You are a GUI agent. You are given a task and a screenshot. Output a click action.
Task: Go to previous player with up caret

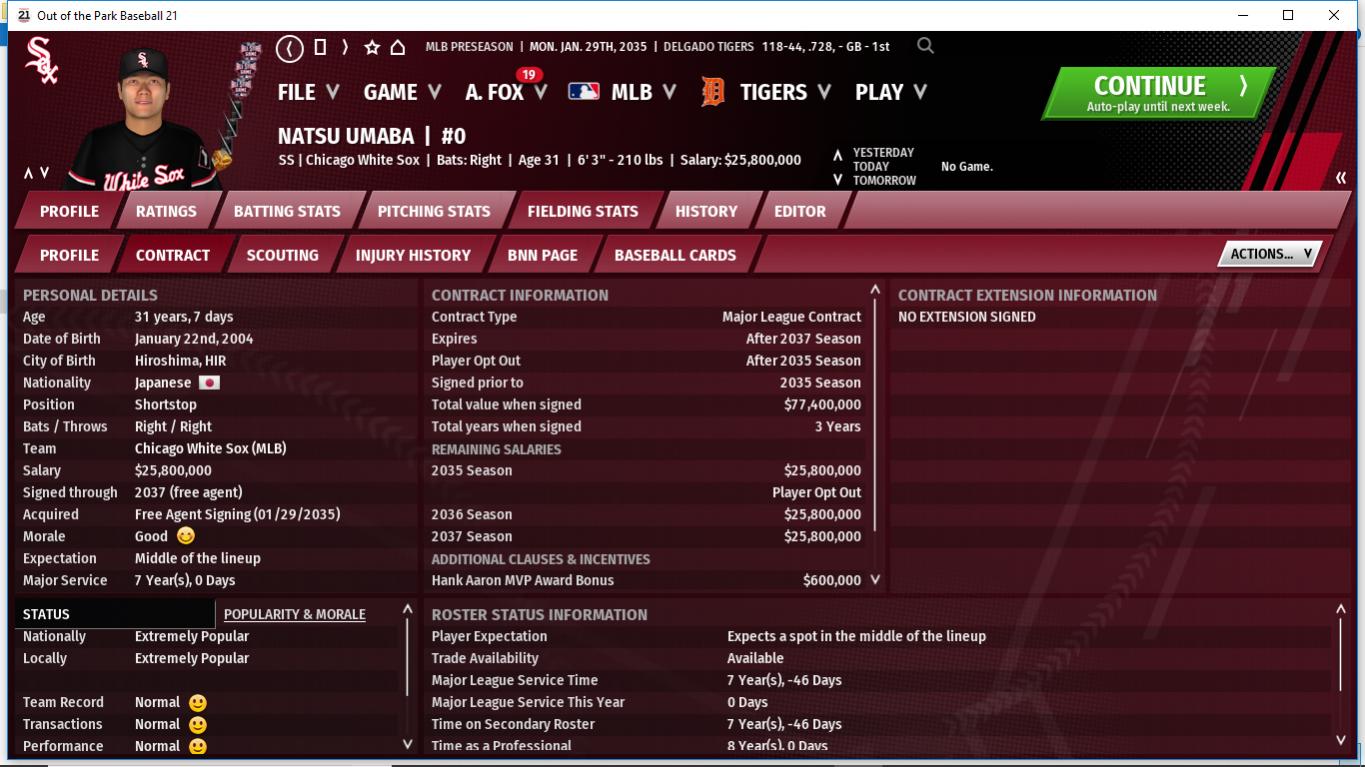click(x=29, y=173)
